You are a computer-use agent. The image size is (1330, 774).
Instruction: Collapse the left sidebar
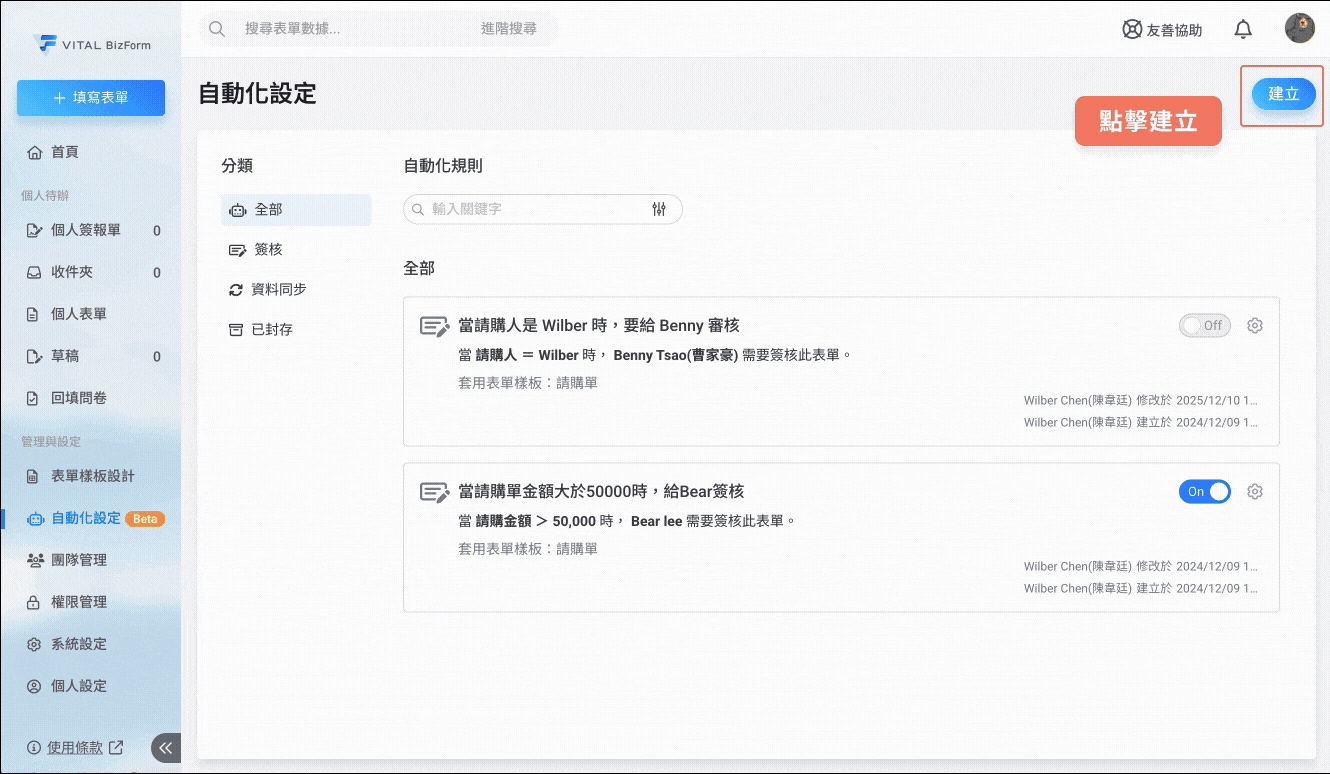(166, 747)
